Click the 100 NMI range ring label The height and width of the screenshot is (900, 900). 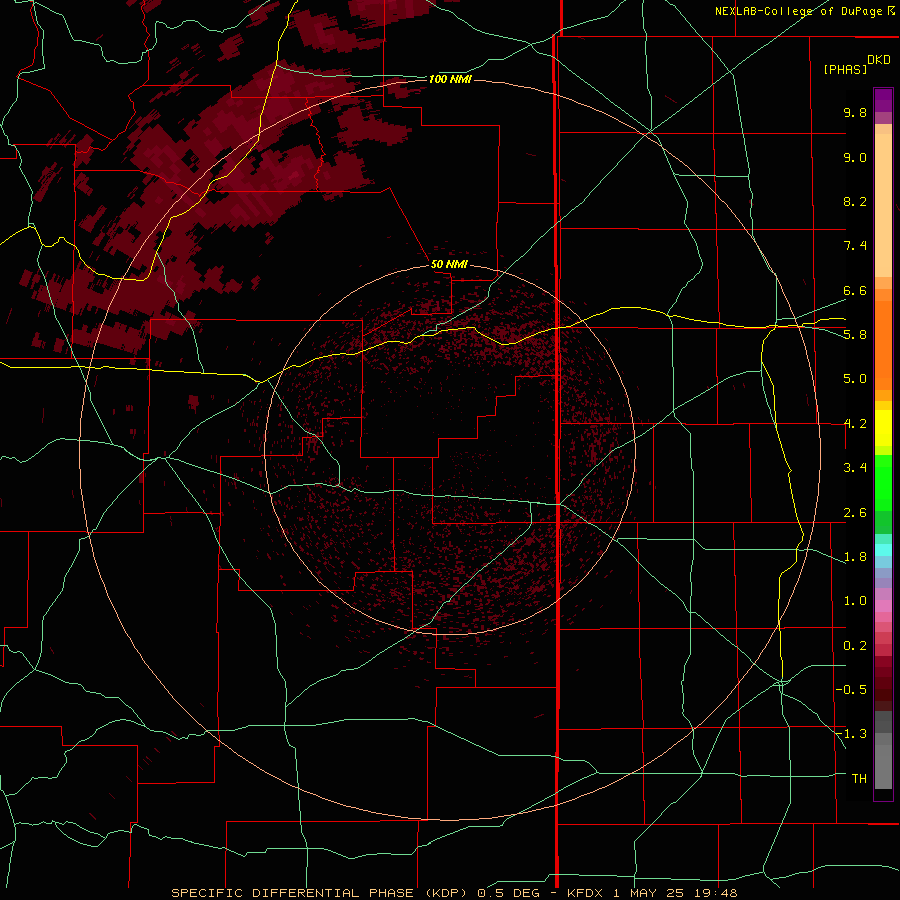pos(450,79)
